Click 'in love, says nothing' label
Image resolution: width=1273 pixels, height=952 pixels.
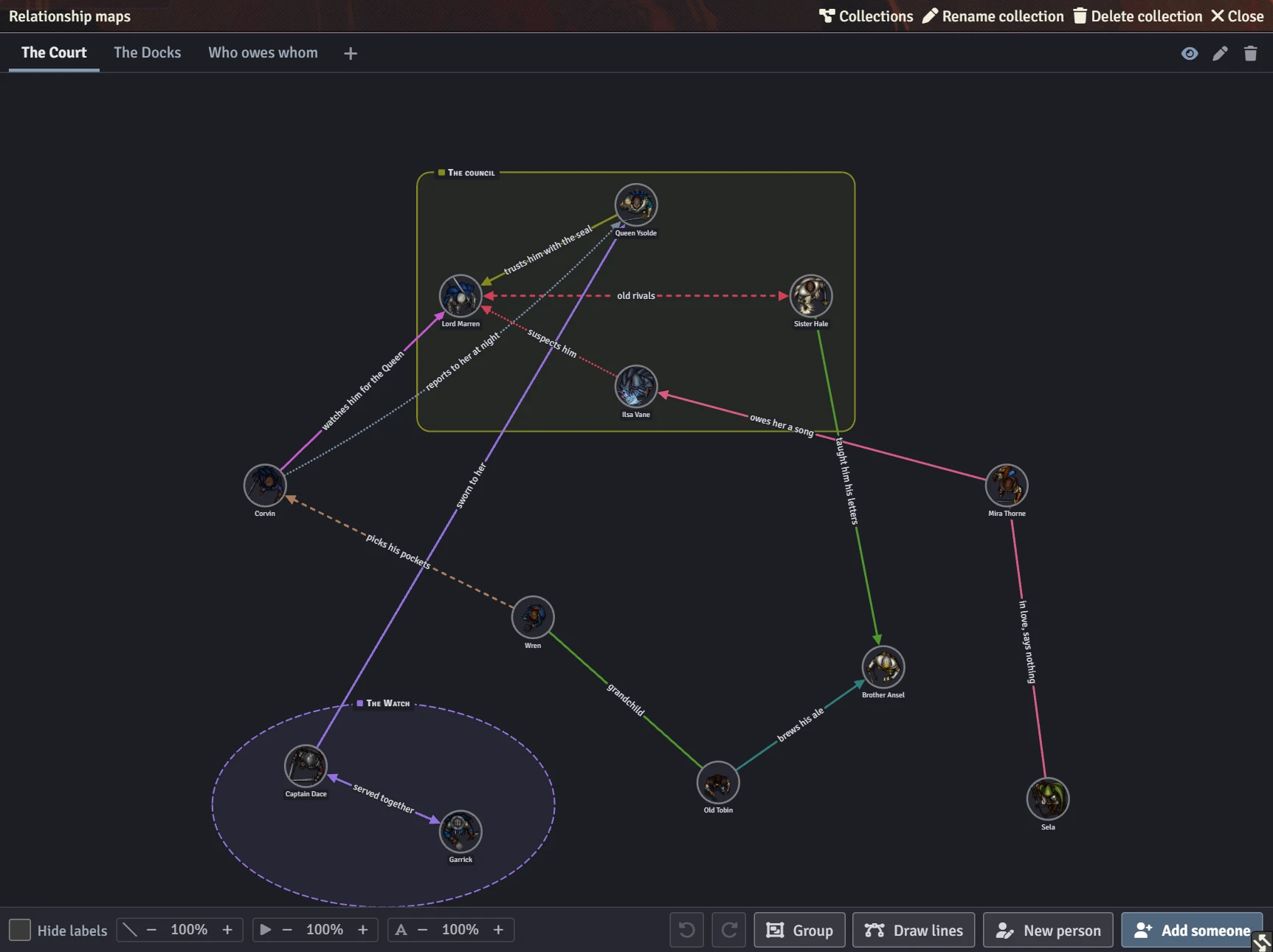click(1027, 642)
